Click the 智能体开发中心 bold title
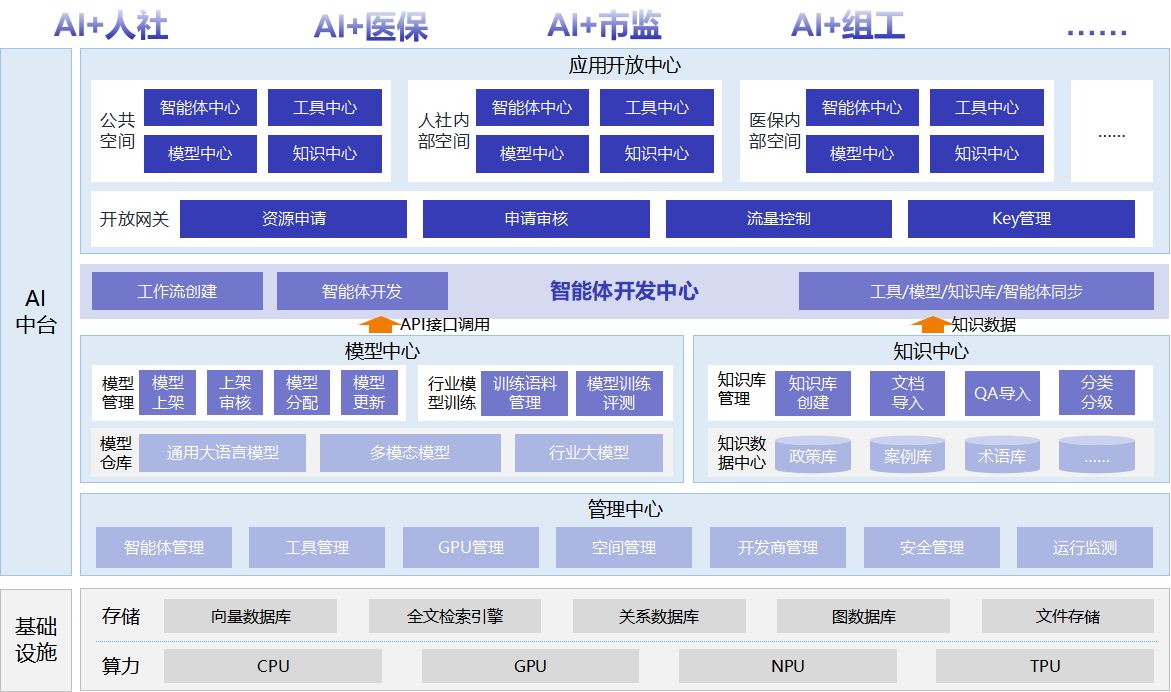 click(624, 291)
